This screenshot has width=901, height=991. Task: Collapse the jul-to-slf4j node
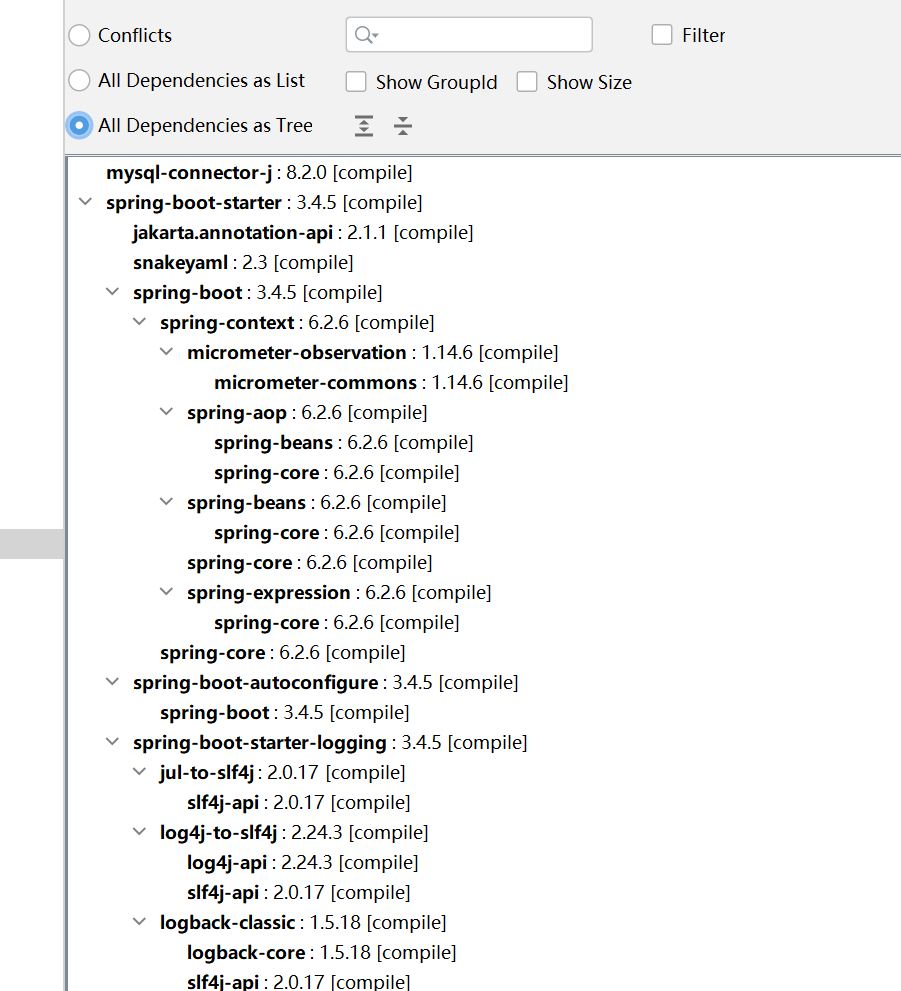click(140, 772)
